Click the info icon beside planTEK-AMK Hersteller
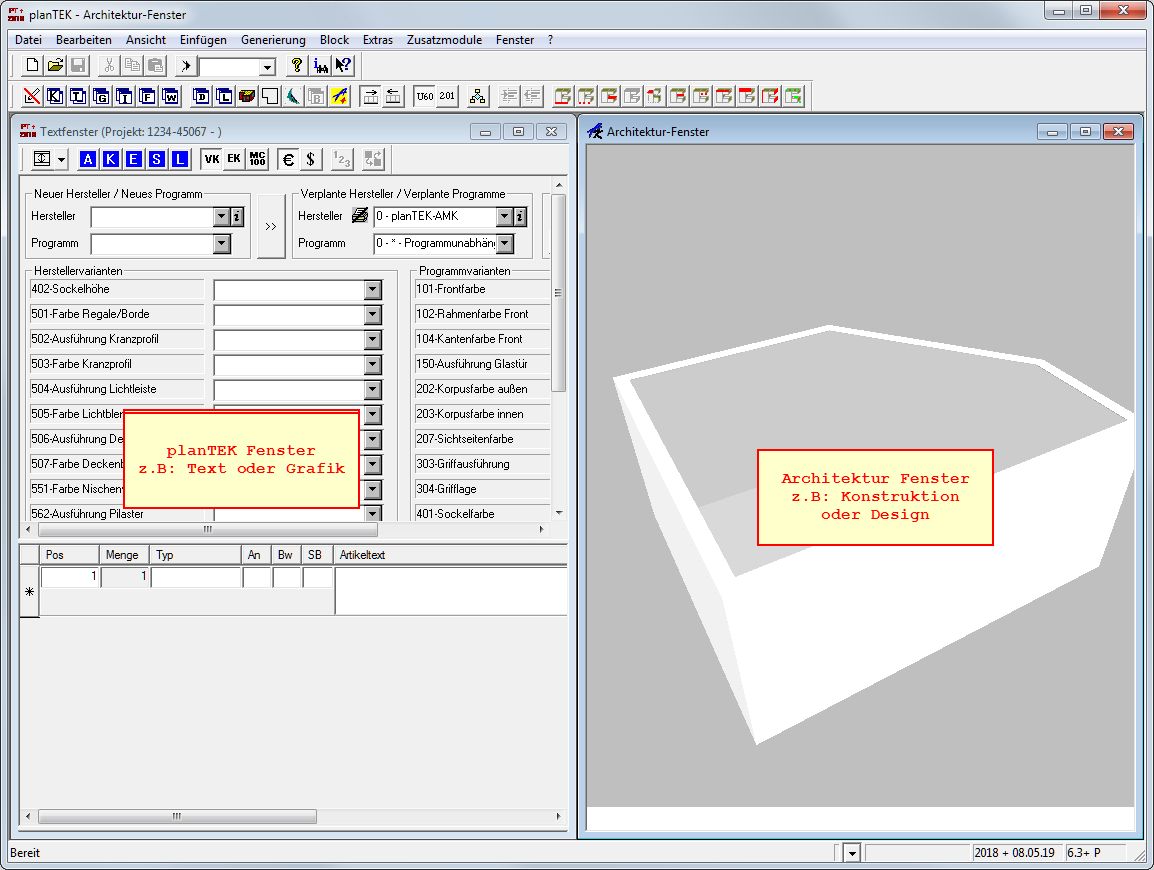 (520, 217)
